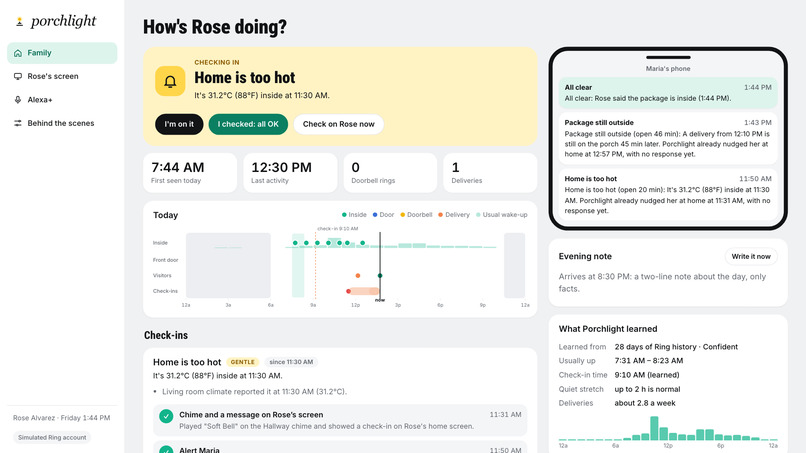Viewport: 806px width, 453px height.
Task: Click the red check-in dot on timeline
Action: coord(349,292)
